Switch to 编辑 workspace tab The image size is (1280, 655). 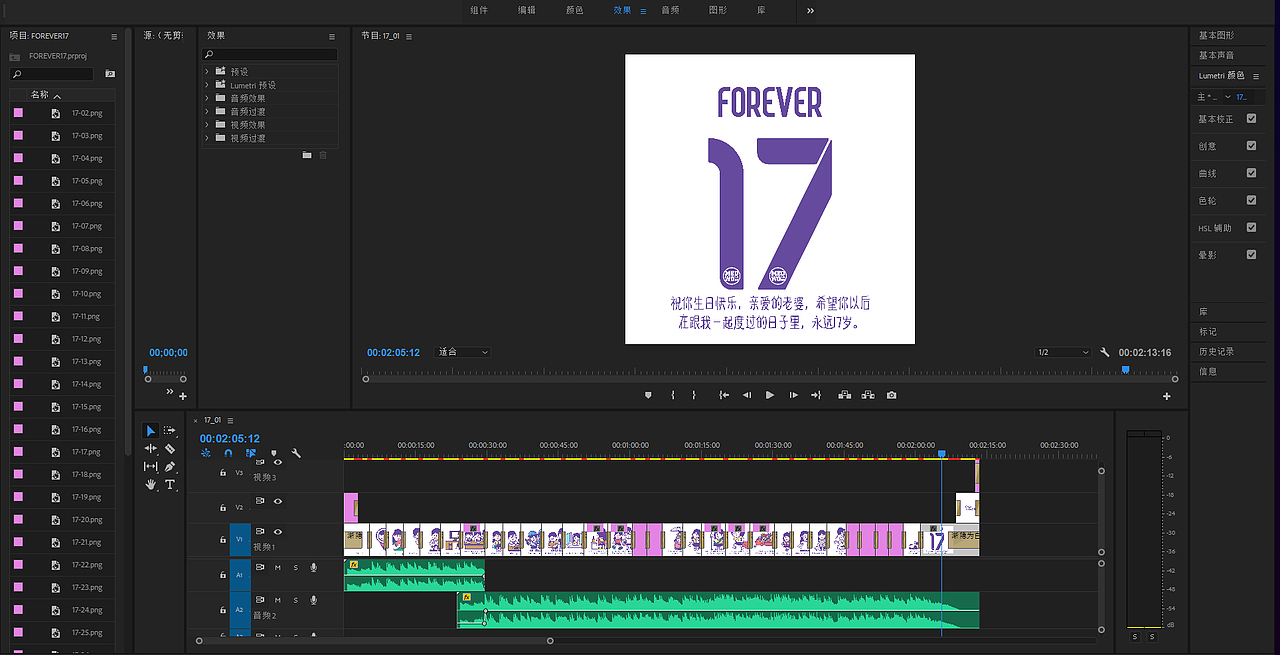click(526, 10)
